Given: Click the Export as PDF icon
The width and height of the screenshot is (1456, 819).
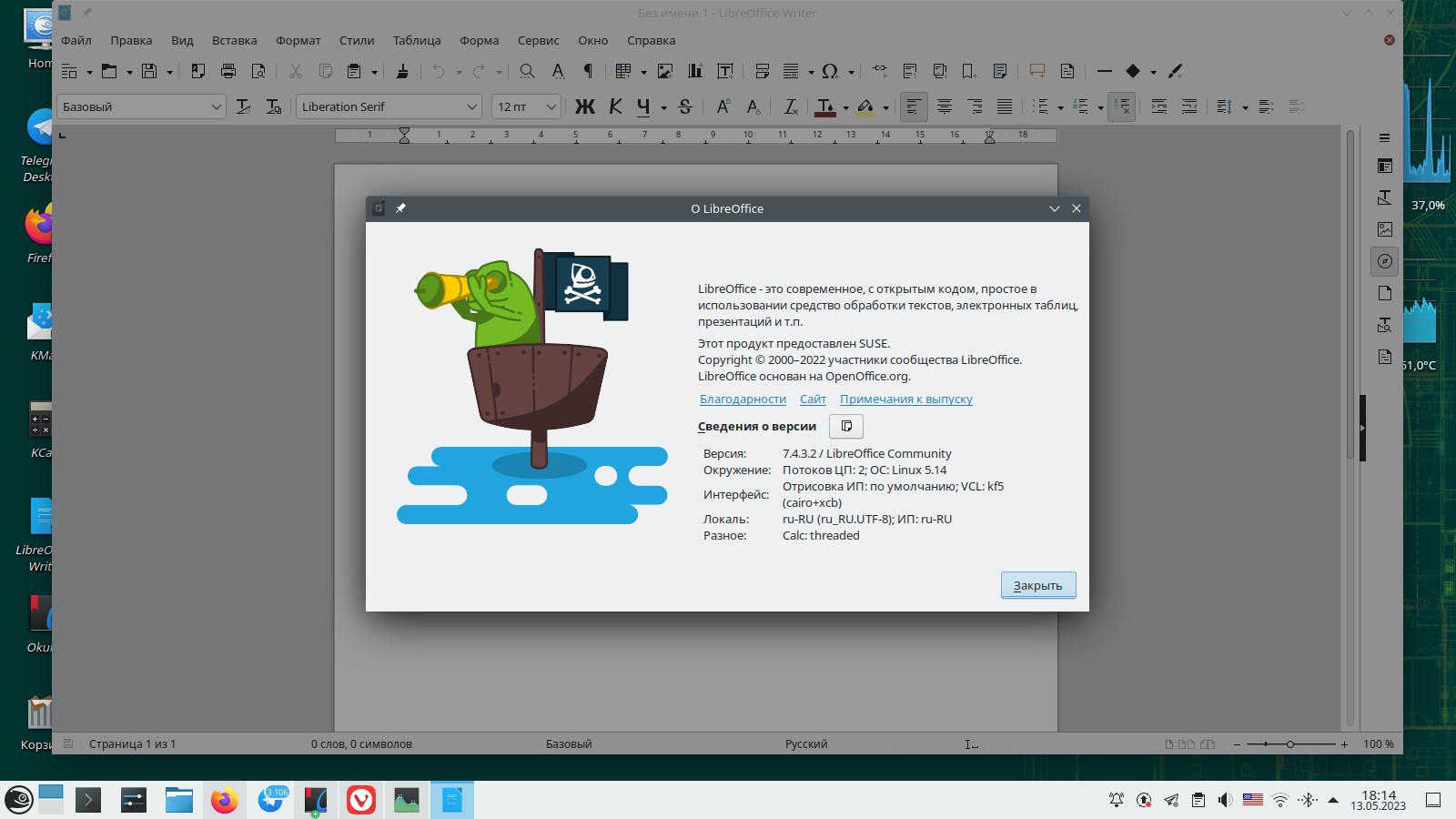Looking at the screenshot, I should 198,71.
